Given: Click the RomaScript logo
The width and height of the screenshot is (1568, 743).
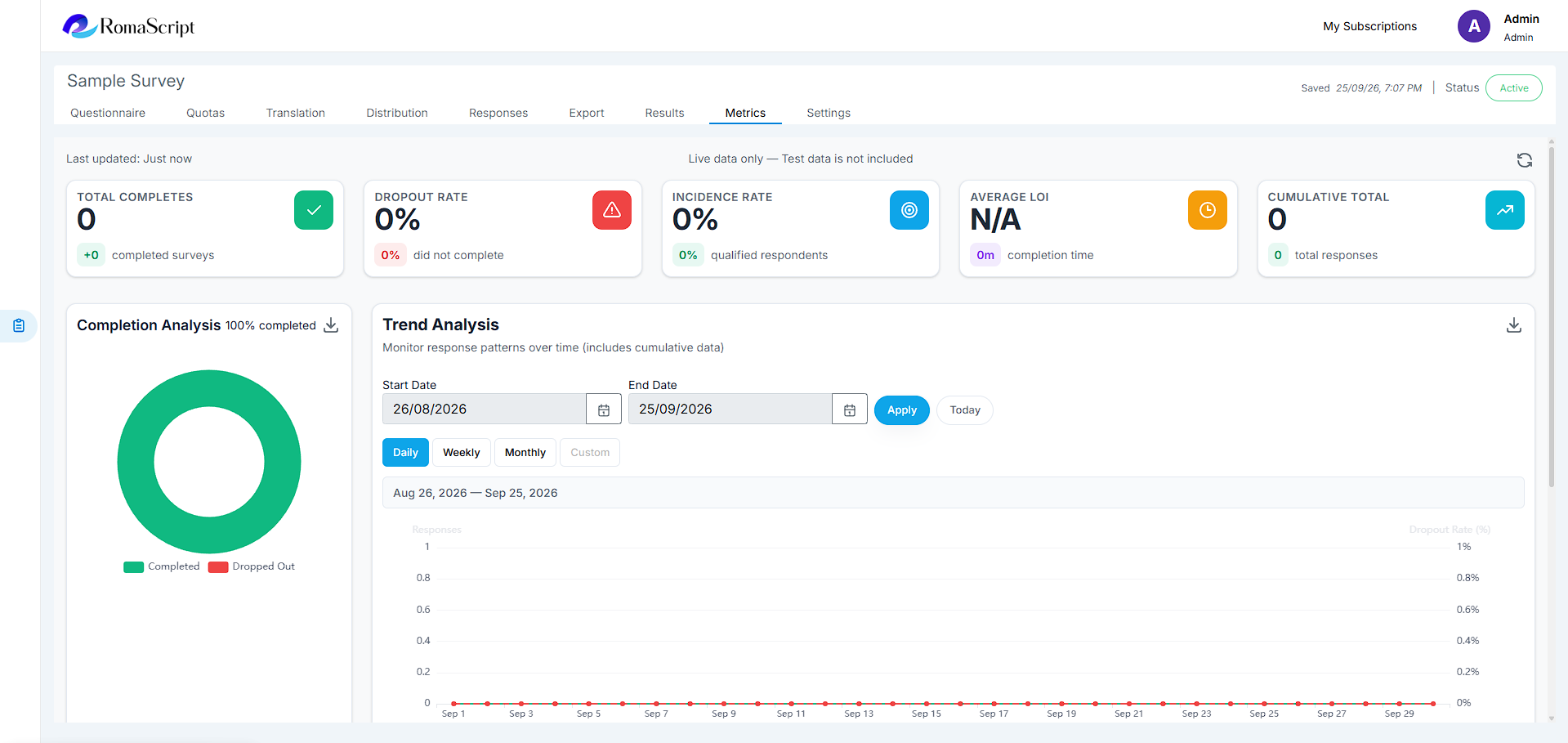Looking at the screenshot, I should point(128,26).
